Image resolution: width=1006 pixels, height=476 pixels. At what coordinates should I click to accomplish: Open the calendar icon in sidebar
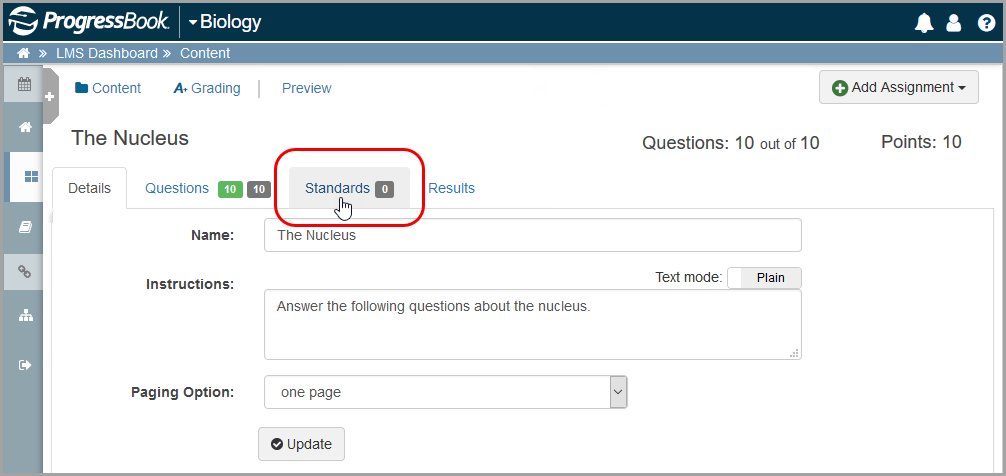pos(24,84)
